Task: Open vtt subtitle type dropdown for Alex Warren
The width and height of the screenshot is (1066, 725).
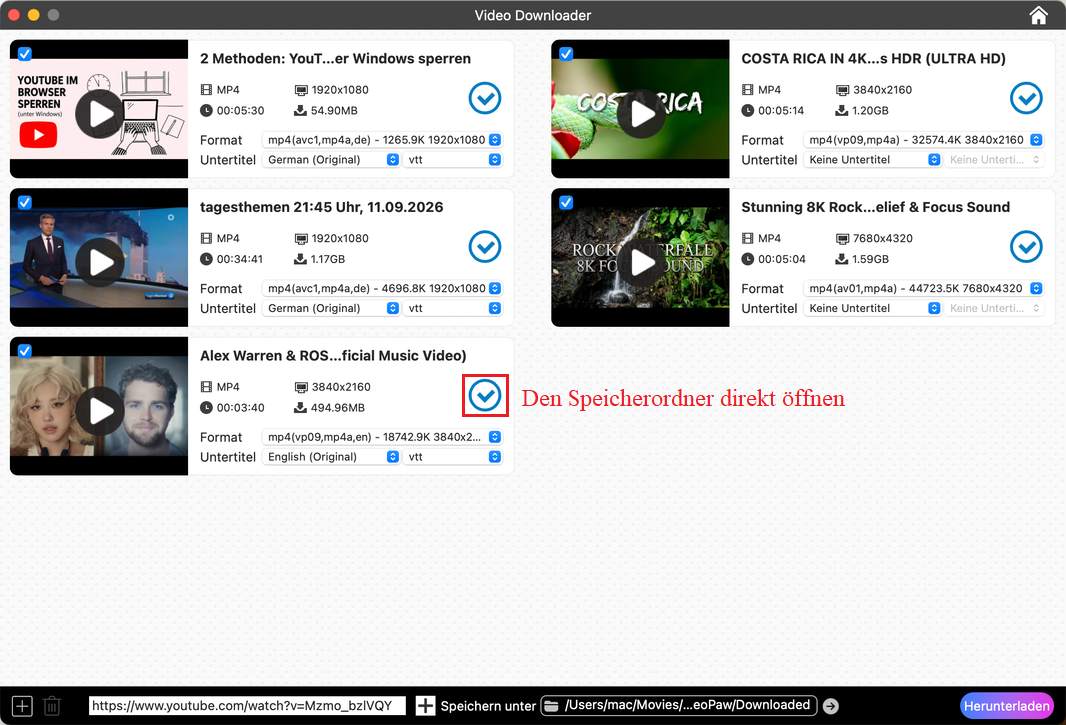Action: tap(452, 457)
